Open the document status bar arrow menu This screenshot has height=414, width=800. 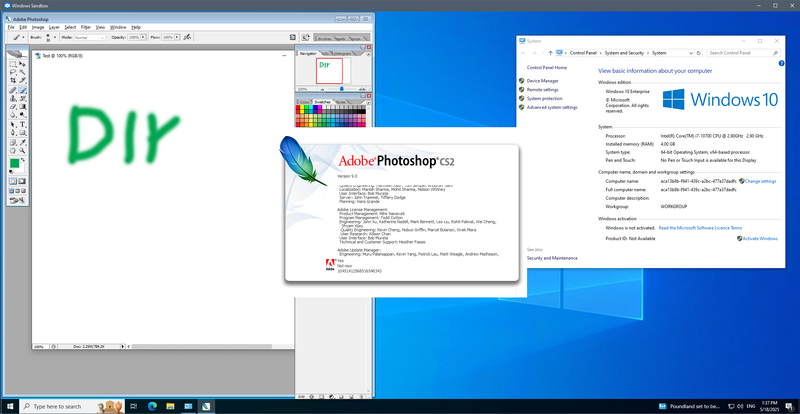point(122,346)
